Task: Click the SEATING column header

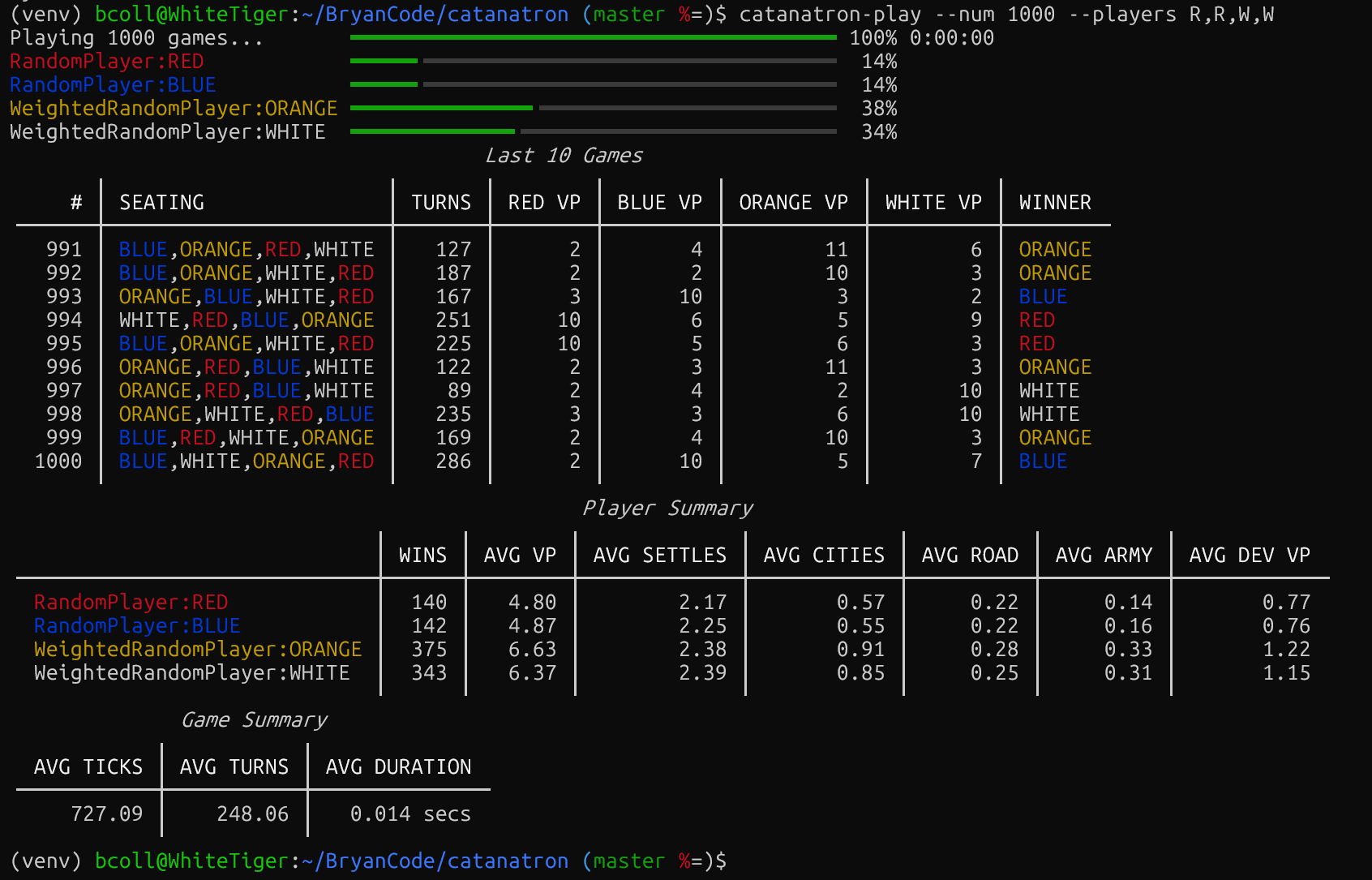Action: tap(161, 203)
